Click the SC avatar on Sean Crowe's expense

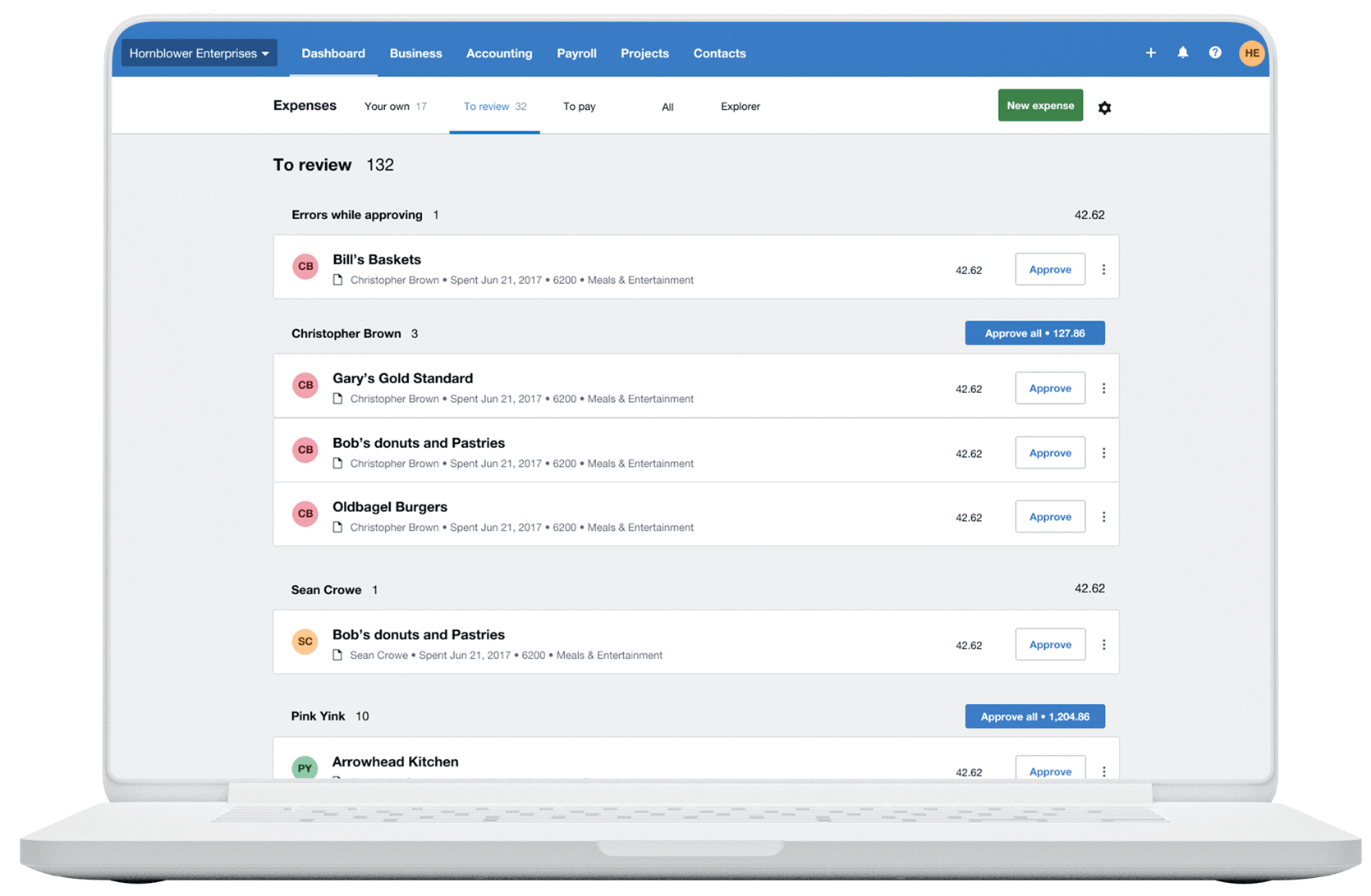tap(305, 642)
